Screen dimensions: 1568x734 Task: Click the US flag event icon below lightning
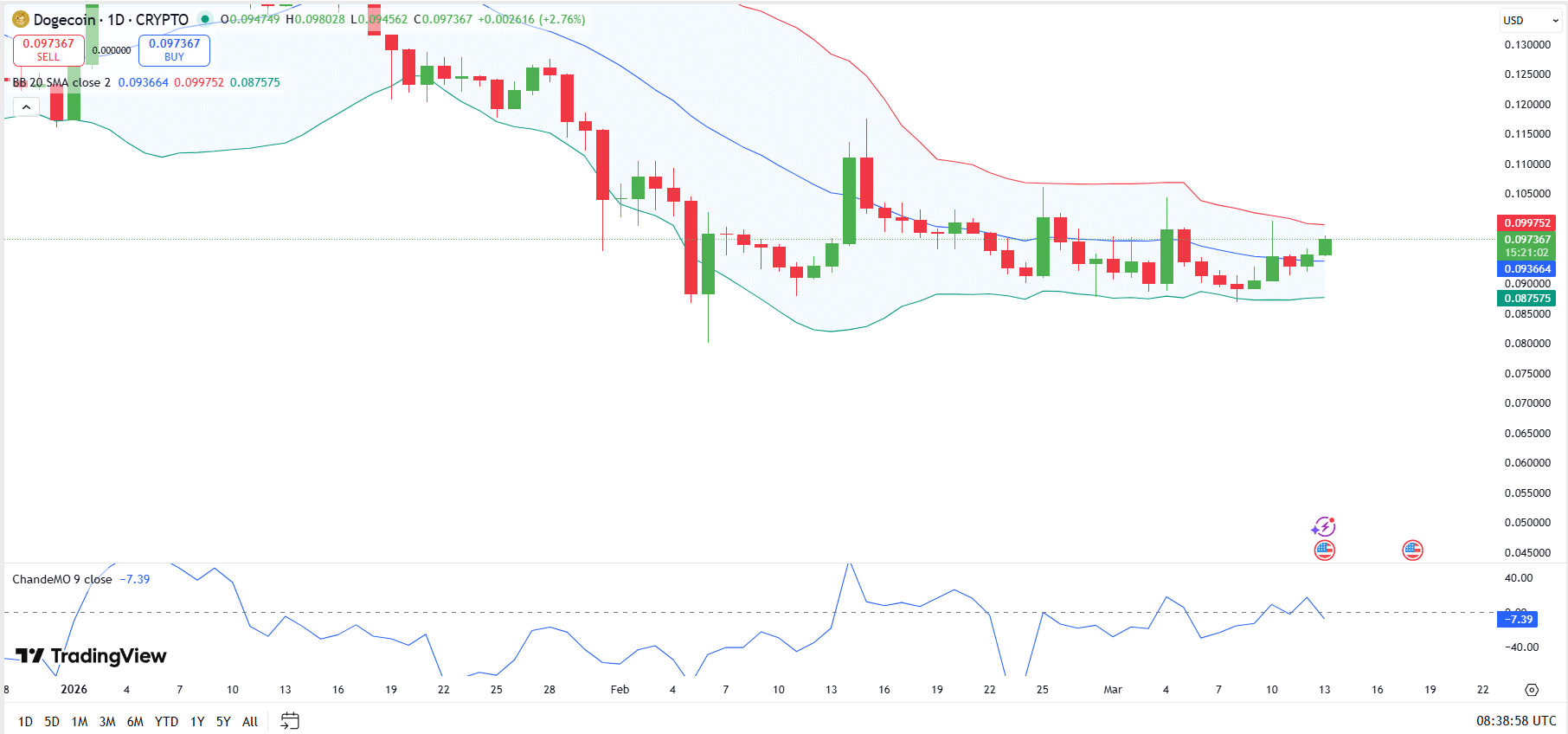tap(1325, 550)
